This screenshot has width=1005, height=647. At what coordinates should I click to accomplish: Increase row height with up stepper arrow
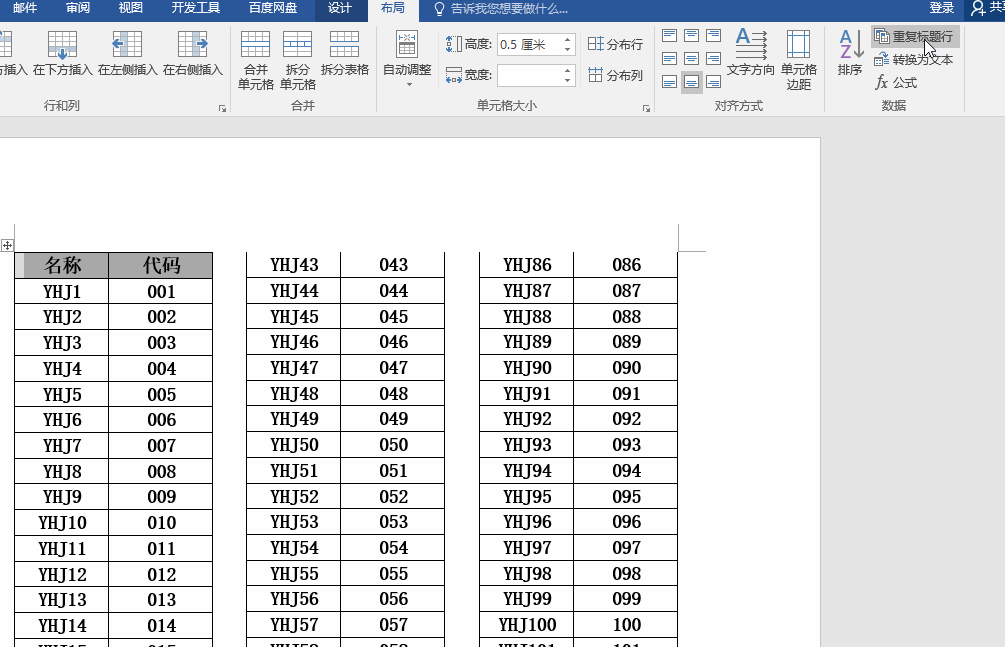pos(568,40)
